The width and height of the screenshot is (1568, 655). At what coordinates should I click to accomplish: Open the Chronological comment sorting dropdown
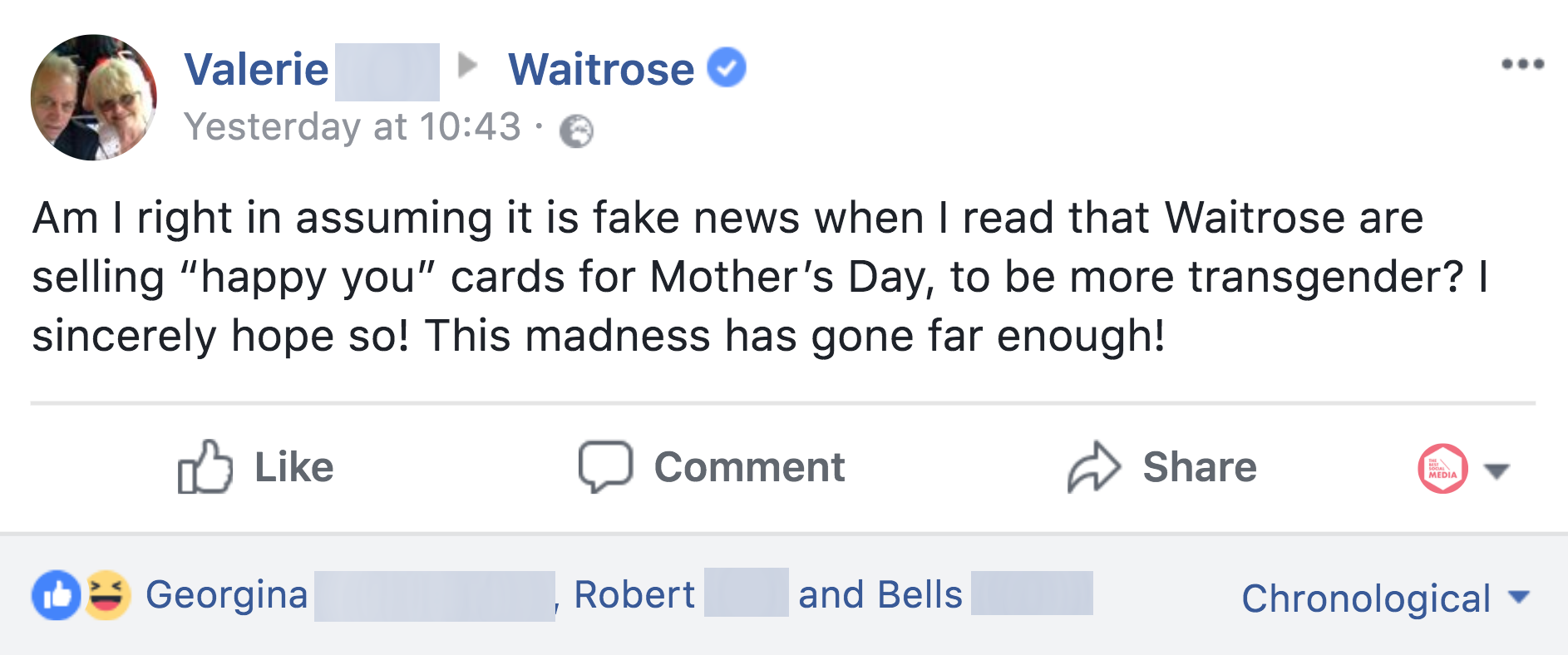pyautogui.click(x=1384, y=598)
